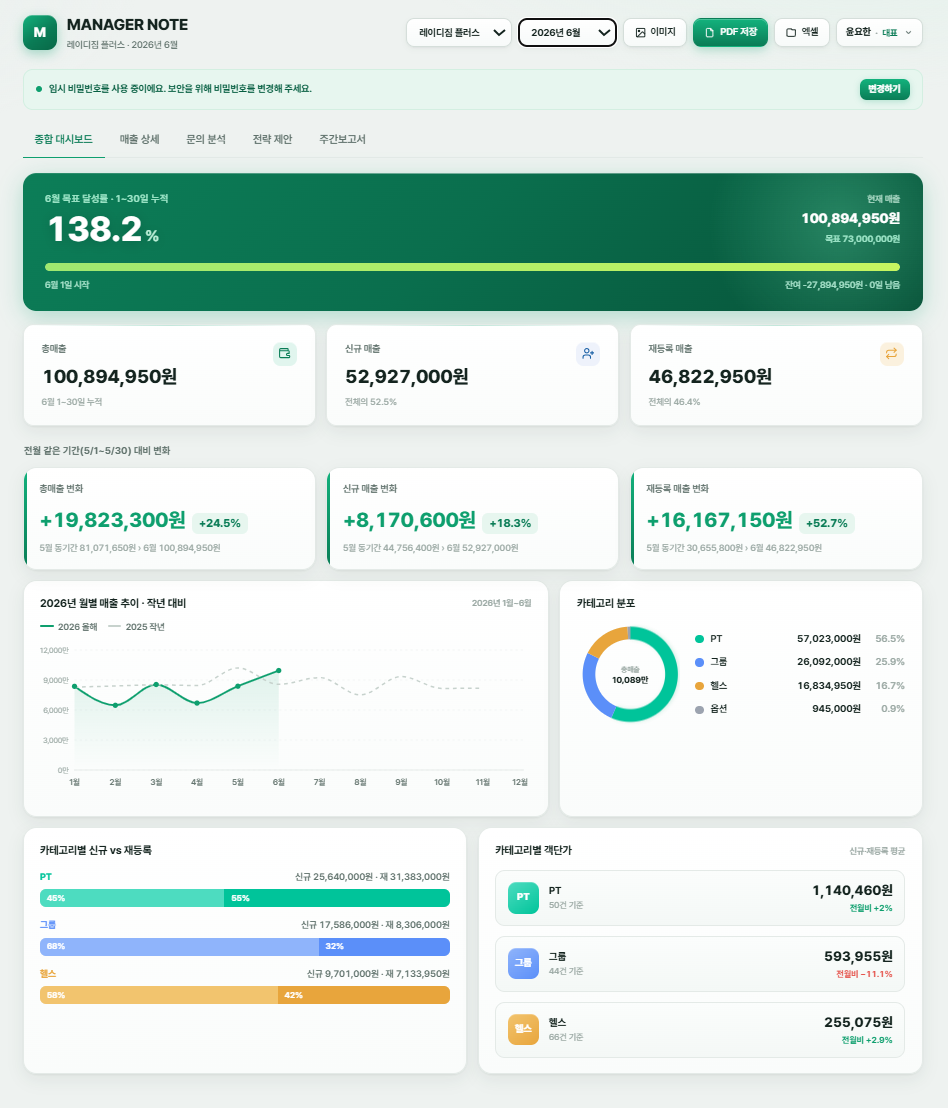Click the 헬스 badge icon in 객단가 list
The height and width of the screenshot is (1108, 948).
click(x=523, y=1029)
